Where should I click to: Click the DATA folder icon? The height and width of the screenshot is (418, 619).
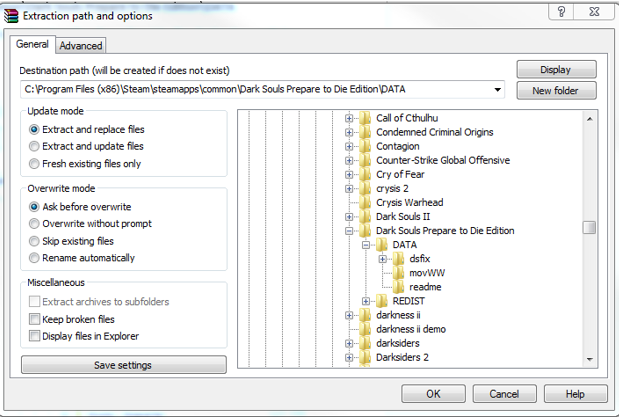point(382,244)
